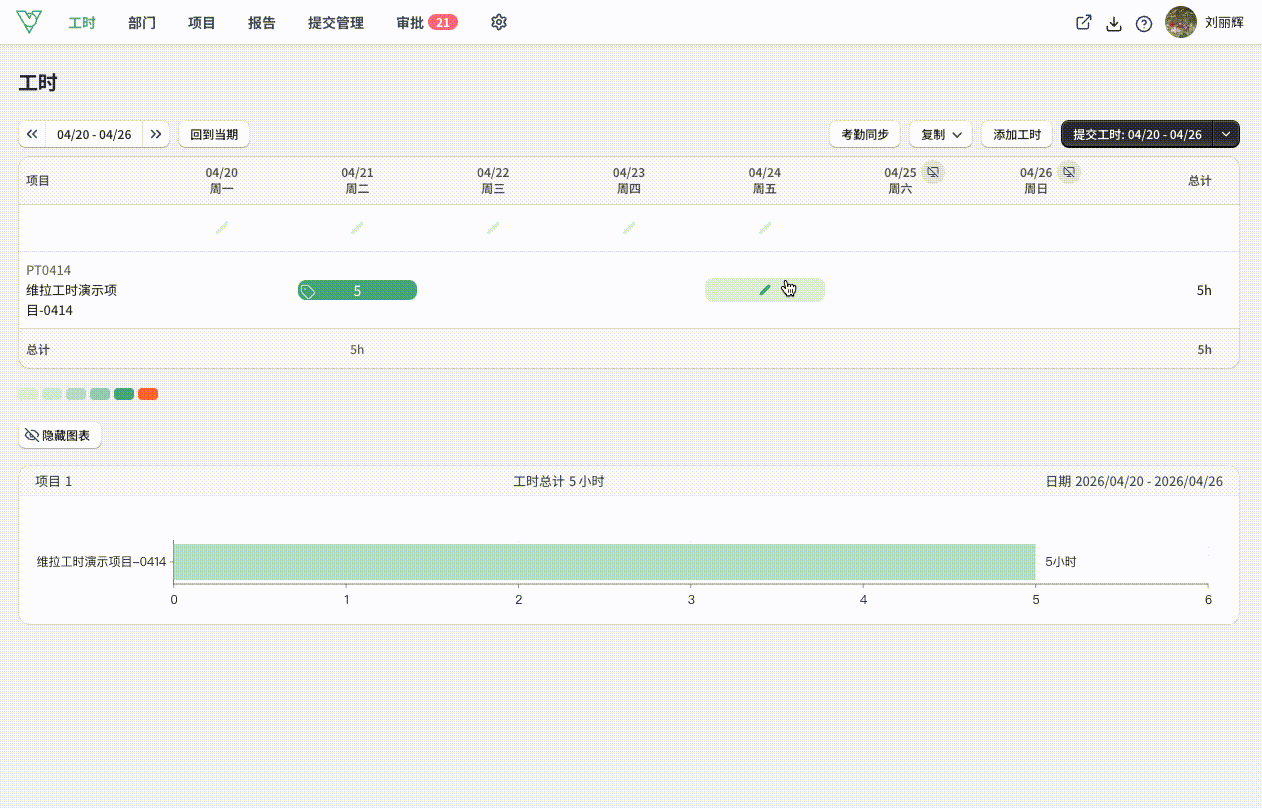1262x808 pixels.
Task: Click the 5小时 bar value label
Action: coord(1061,562)
